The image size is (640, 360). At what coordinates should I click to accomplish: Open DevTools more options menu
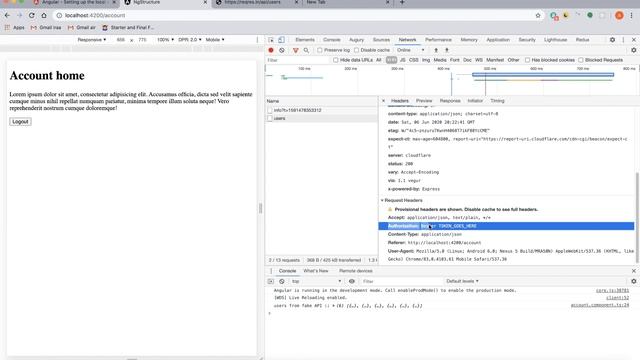[623, 40]
